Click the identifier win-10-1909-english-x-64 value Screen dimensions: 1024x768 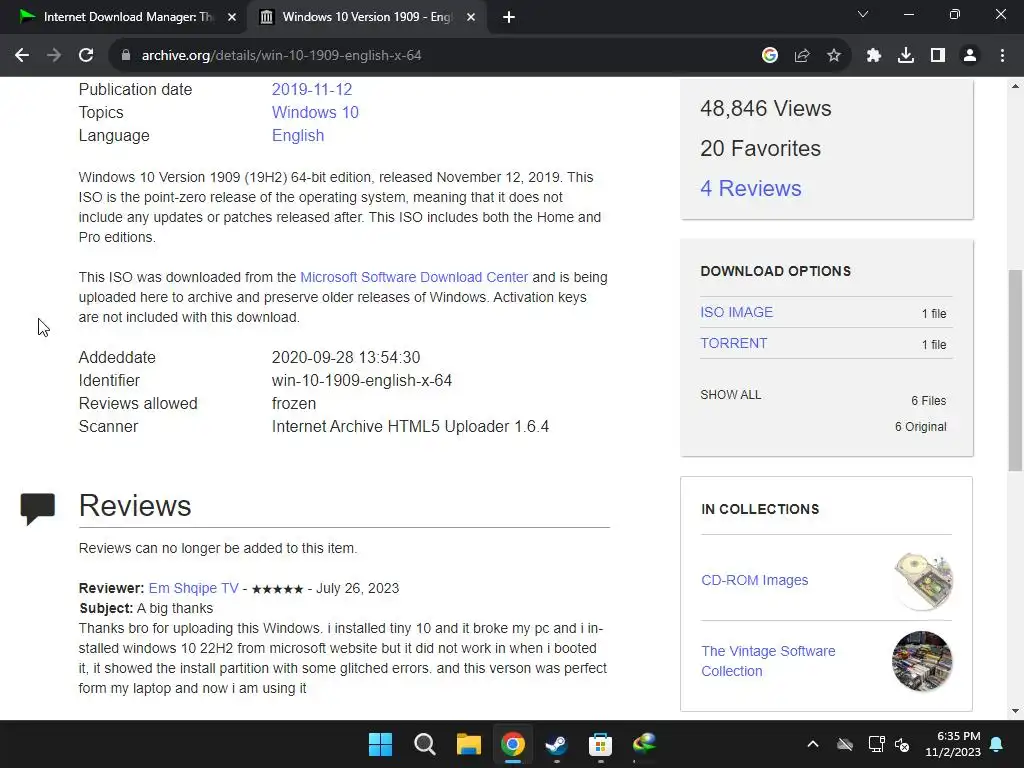[362, 380]
